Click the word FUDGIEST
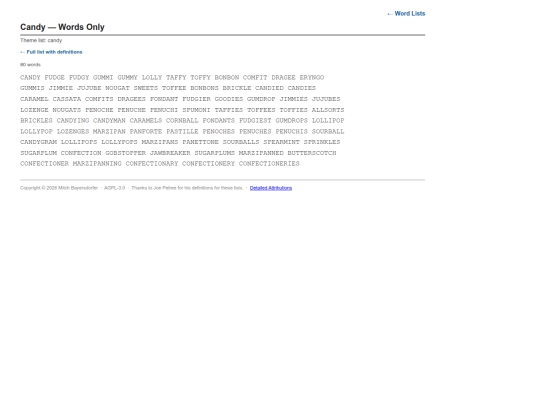Image resolution: width=540 pixels, height=405 pixels. [x=255, y=121]
